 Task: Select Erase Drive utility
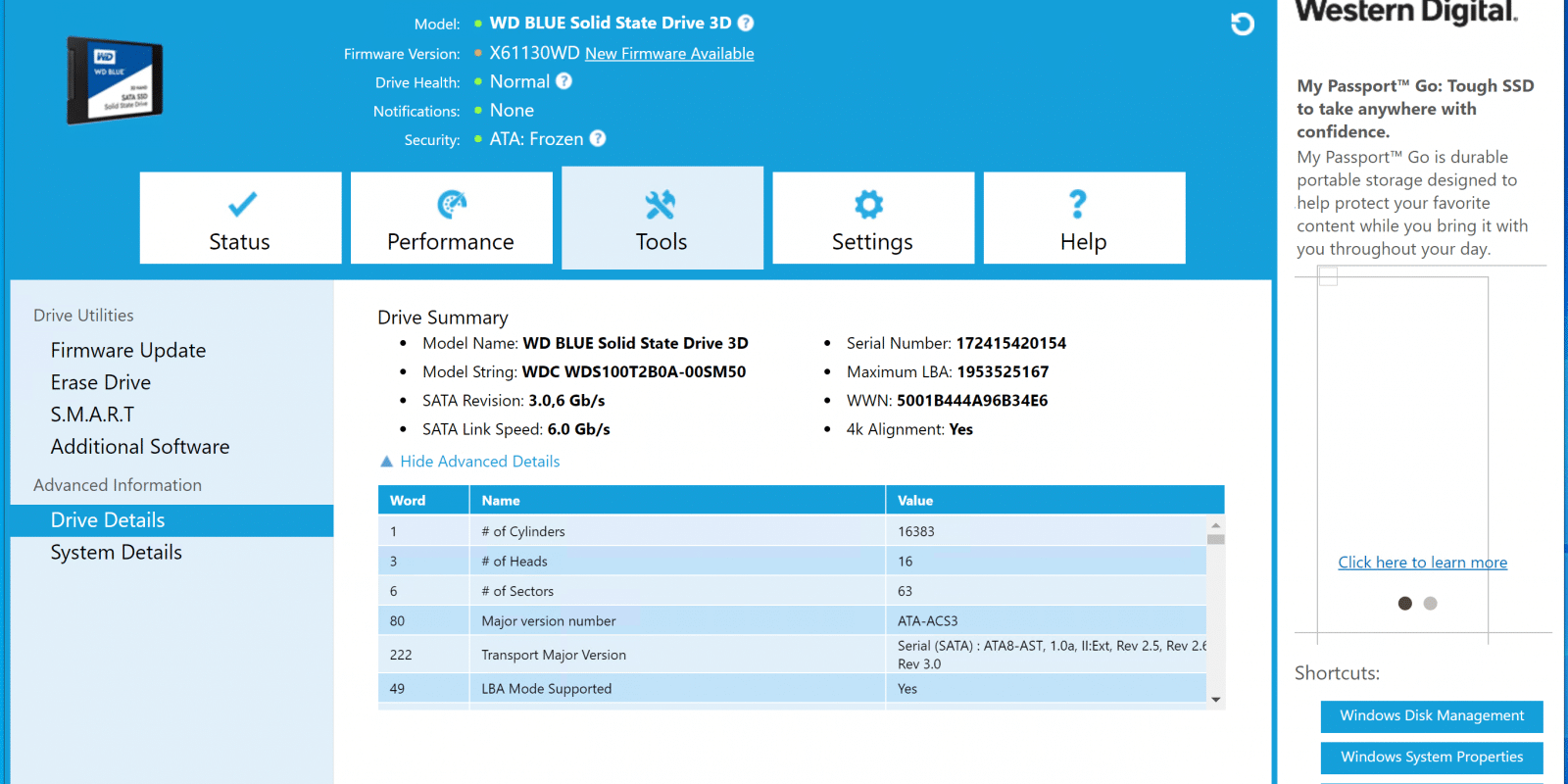tap(101, 382)
